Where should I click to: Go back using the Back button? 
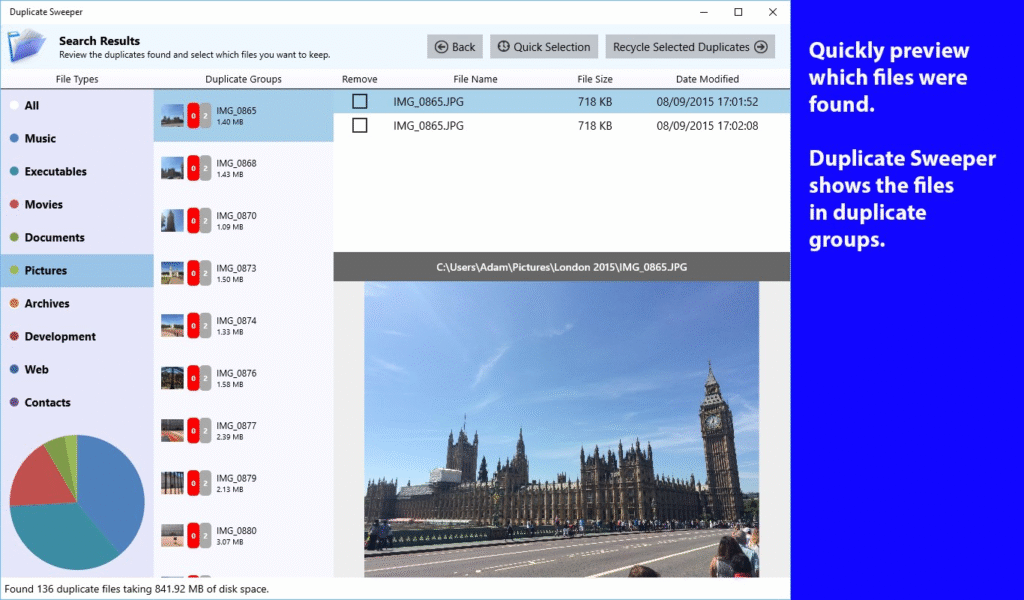[455, 47]
